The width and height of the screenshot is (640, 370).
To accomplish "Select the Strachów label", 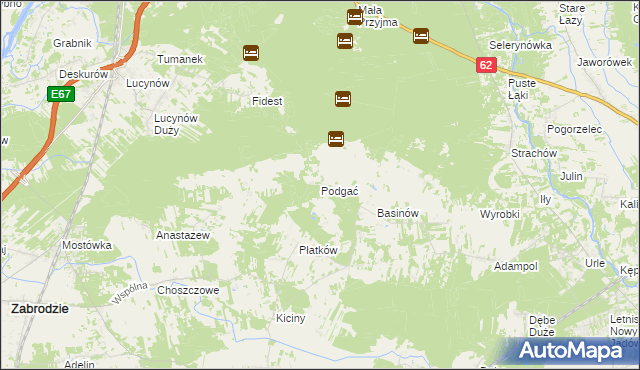I will (534, 153).
